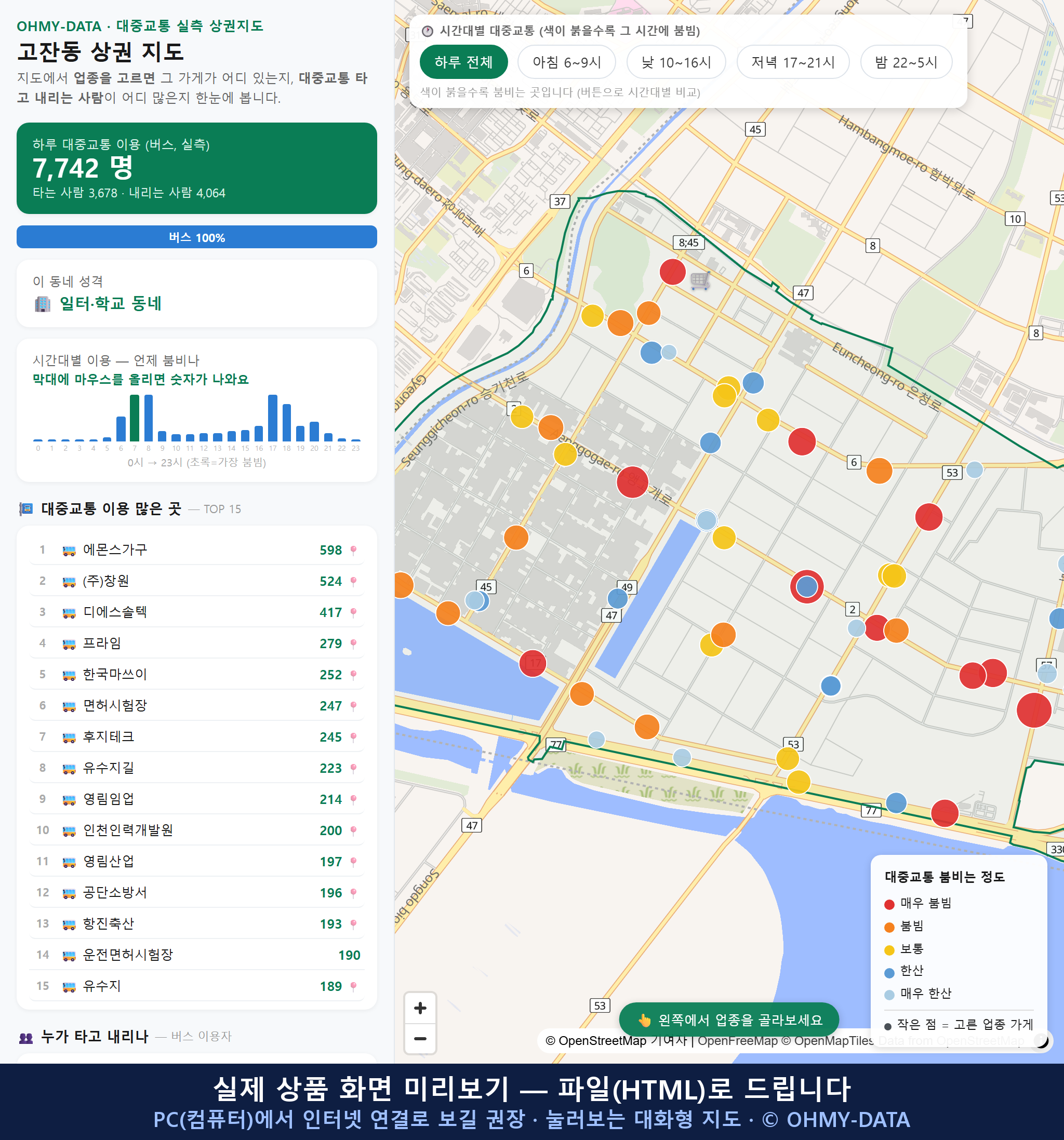This screenshot has width=1064, height=1140.
Task: Click bus icon for 면허시험장 row
Action: point(69,706)
